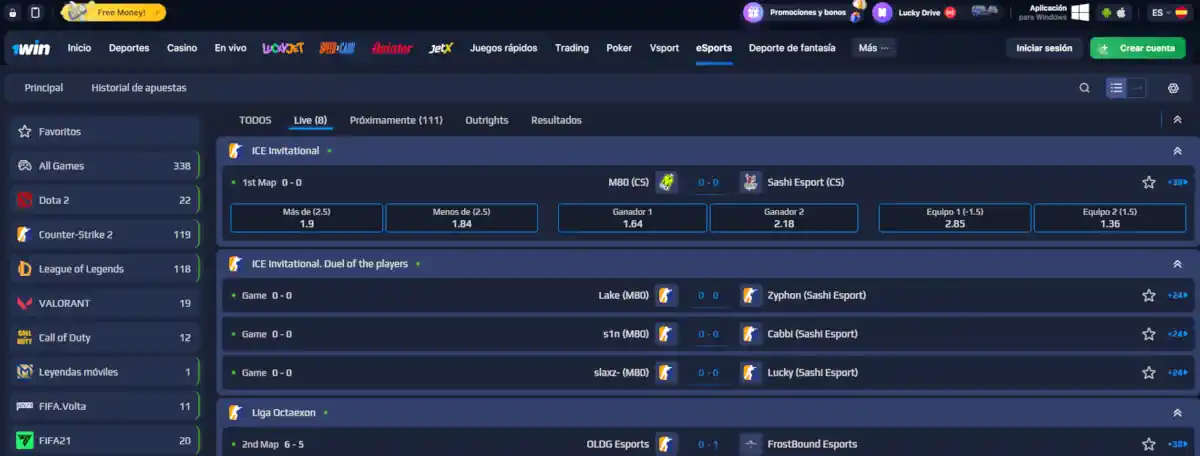
Task: Switch to the Principal tab
Action: 44,88
